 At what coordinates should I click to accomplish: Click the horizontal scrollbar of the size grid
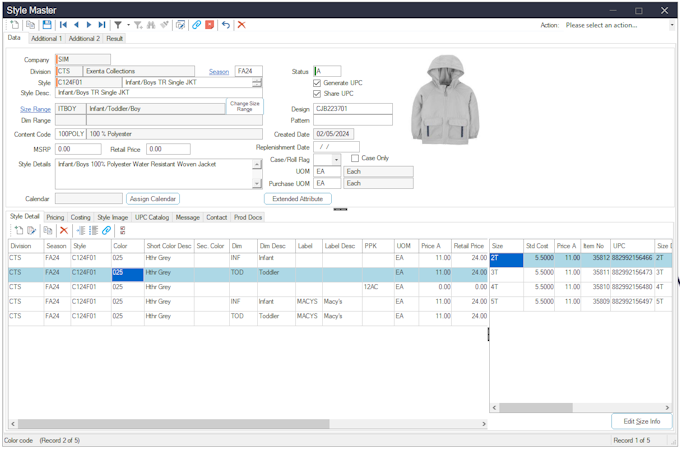[536, 408]
